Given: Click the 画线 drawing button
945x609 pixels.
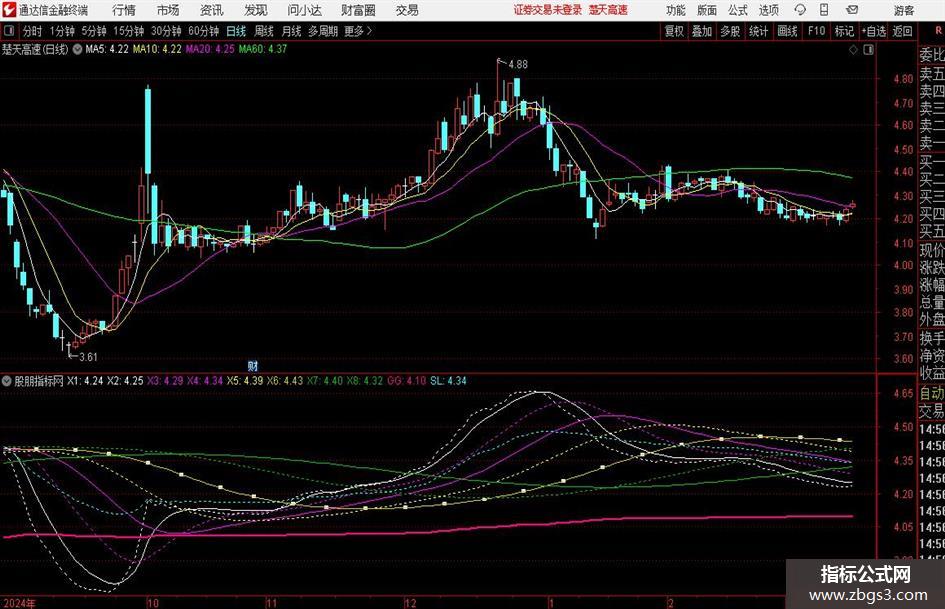Looking at the screenshot, I should tap(787, 31).
